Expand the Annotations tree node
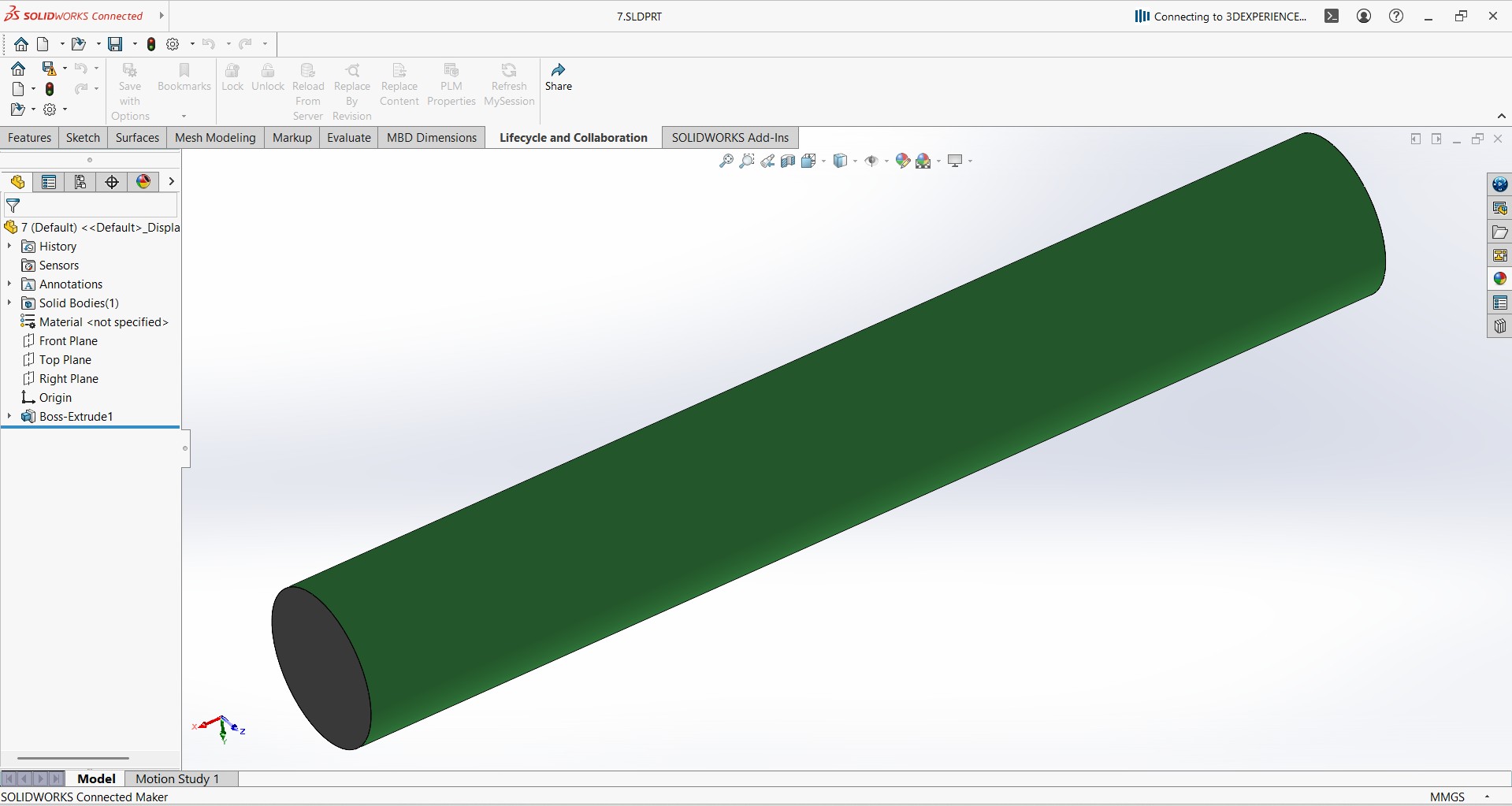Viewport: 1512px width, 806px height. coord(9,284)
